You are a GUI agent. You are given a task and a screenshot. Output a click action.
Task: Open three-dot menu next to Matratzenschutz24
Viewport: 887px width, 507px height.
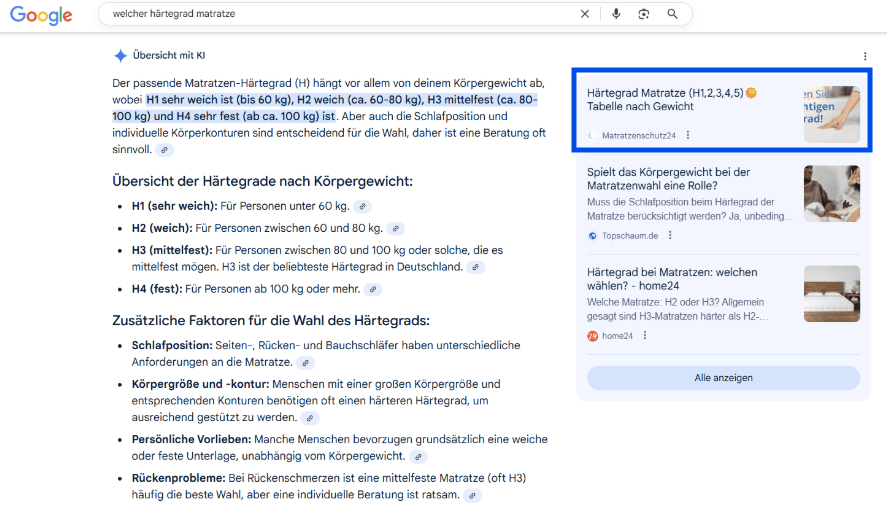click(x=688, y=135)
